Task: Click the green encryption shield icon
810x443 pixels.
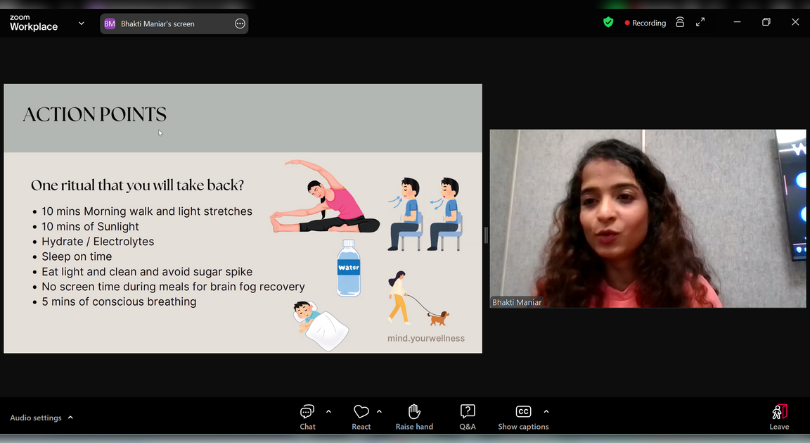Action: pos(608,22)
